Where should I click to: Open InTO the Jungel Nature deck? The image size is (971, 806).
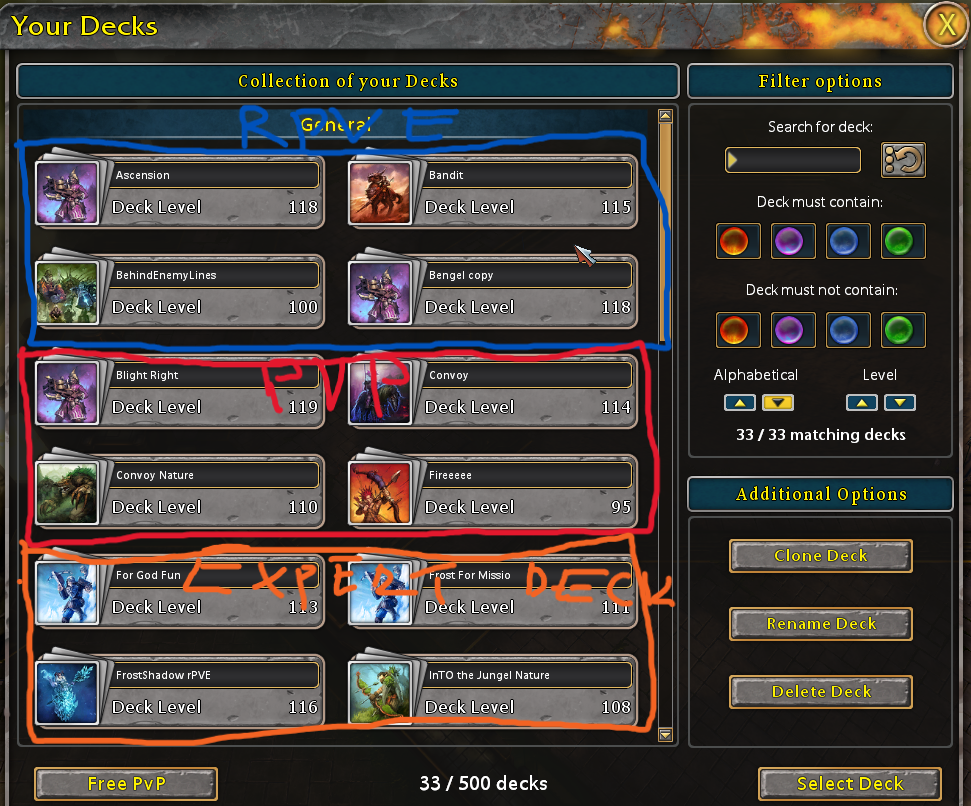[x=493, y=691]
